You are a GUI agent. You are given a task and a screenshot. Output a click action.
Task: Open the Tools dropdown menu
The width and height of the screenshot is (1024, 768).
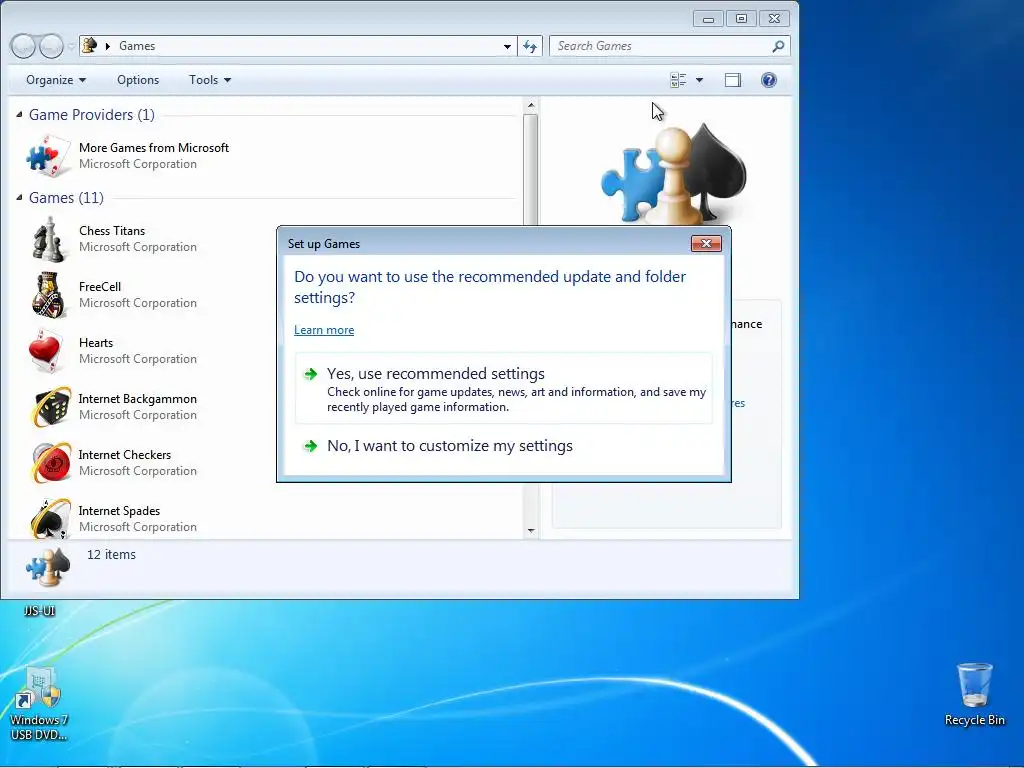coord(210,80)
